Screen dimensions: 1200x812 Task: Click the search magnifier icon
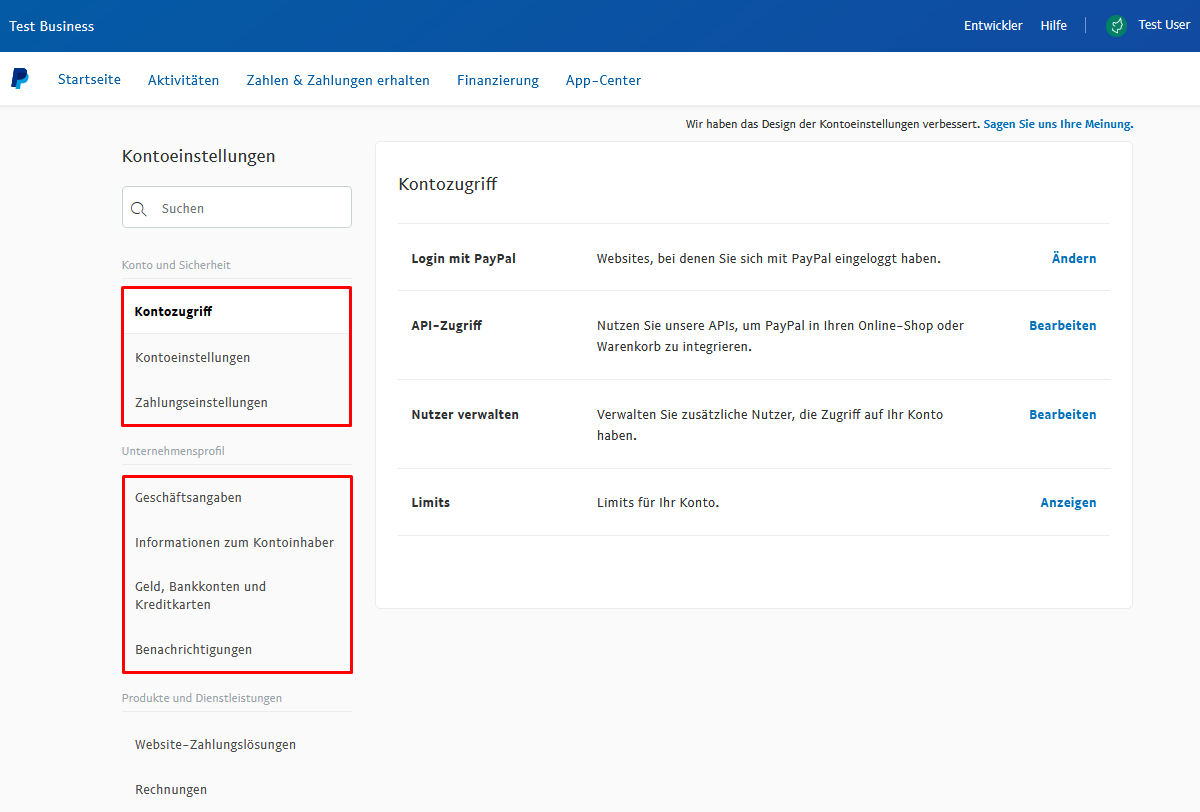pos(139,208)
